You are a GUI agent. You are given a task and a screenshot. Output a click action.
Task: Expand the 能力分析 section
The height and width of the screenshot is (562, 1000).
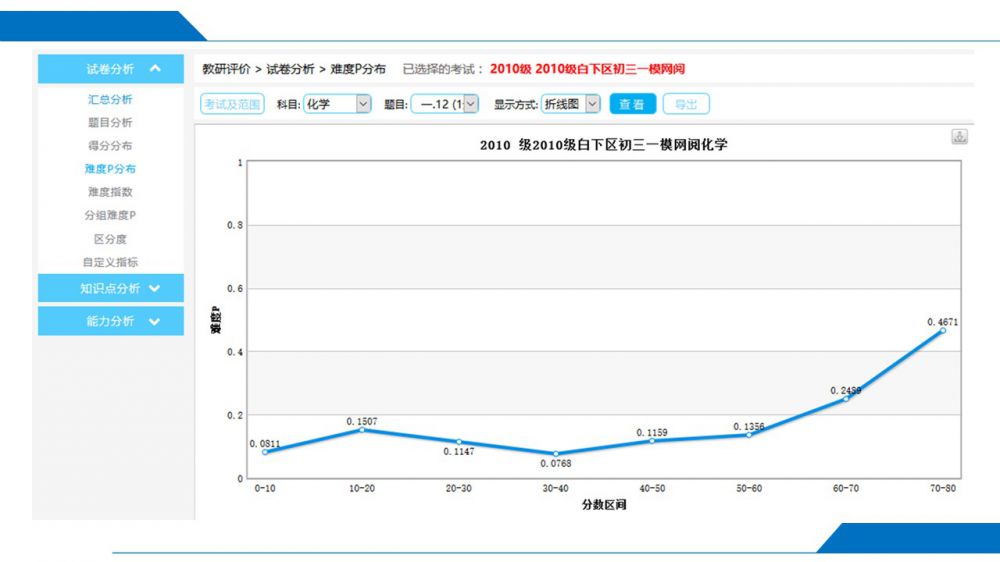click(x=154, y=321)
